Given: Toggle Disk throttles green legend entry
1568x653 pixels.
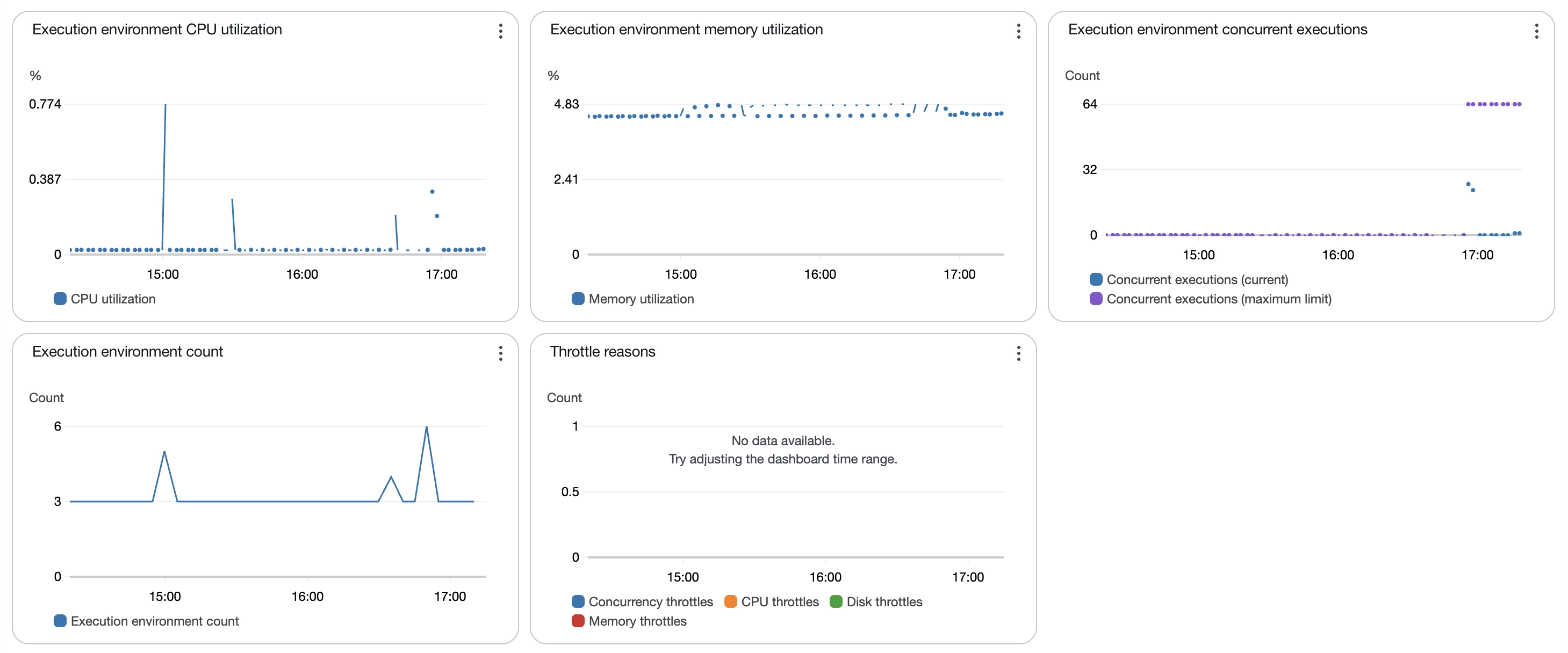Looking at the screenshot, I should coord(836,601).
